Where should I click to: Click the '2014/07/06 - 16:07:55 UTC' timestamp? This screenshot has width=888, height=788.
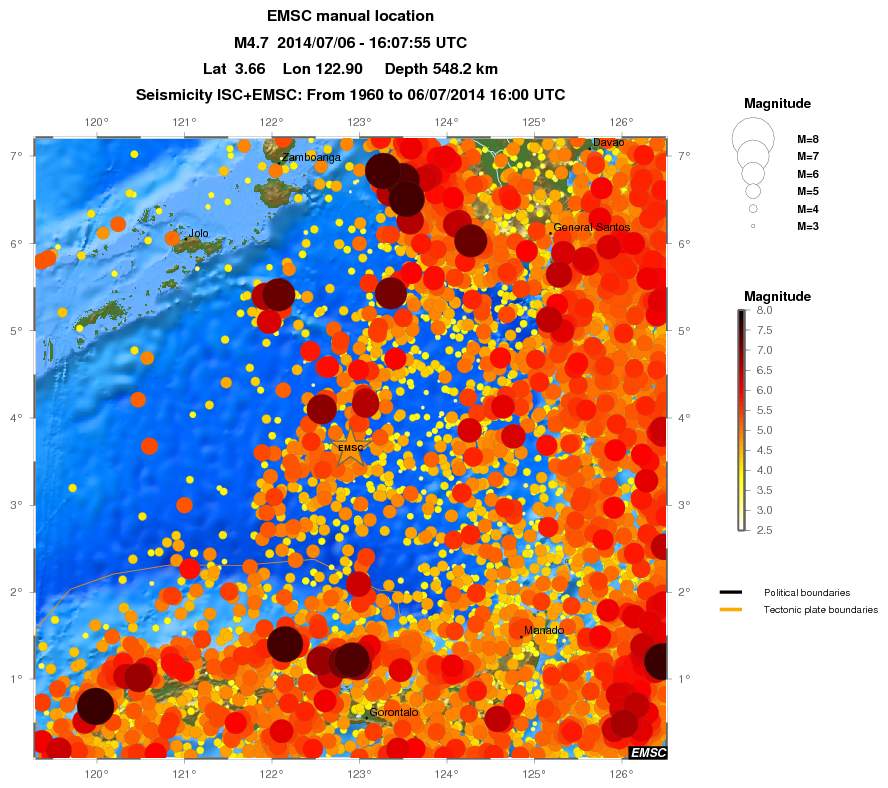(372, 42)
